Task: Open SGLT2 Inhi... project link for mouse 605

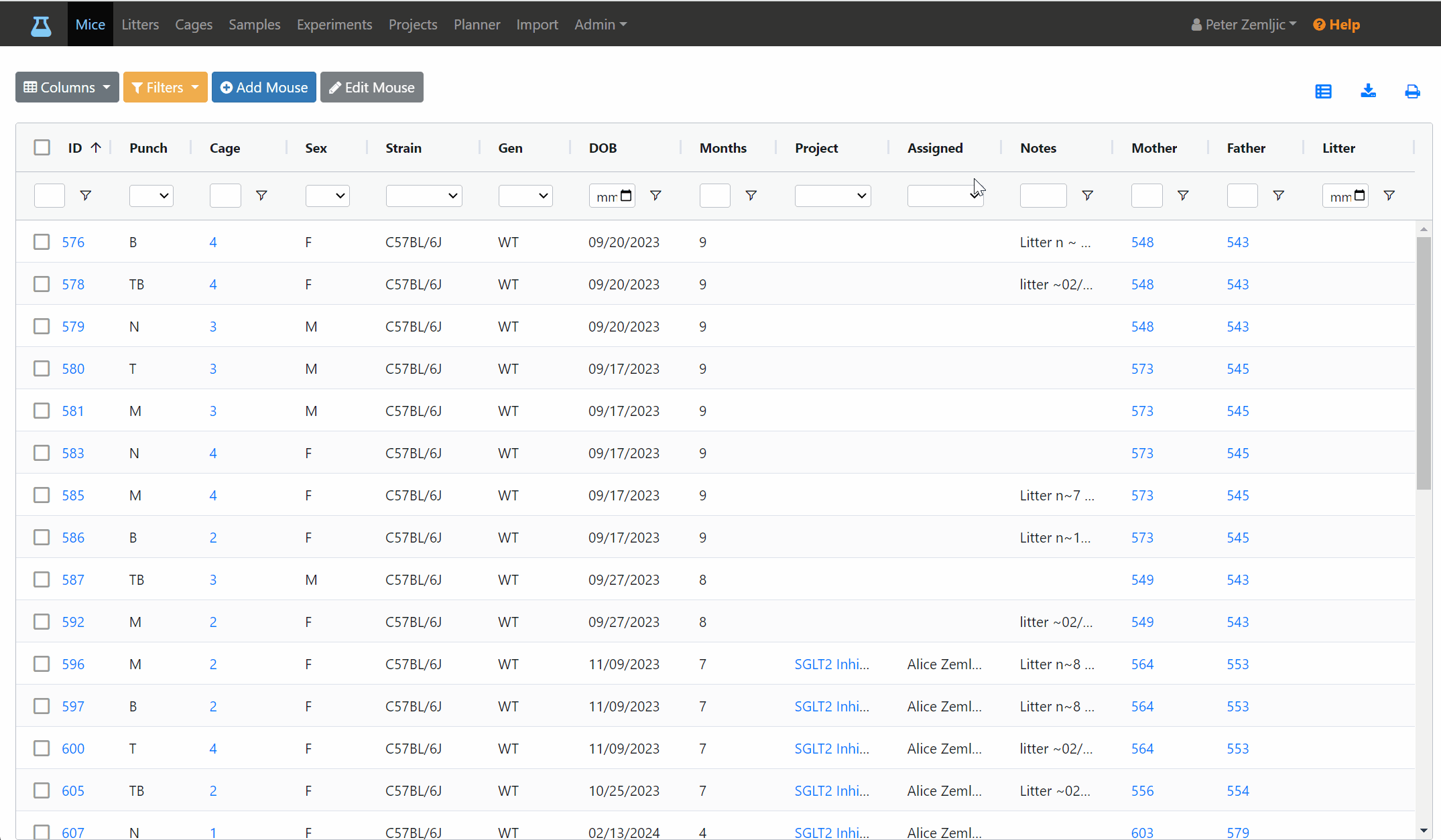Action: (x=832, y=790)
